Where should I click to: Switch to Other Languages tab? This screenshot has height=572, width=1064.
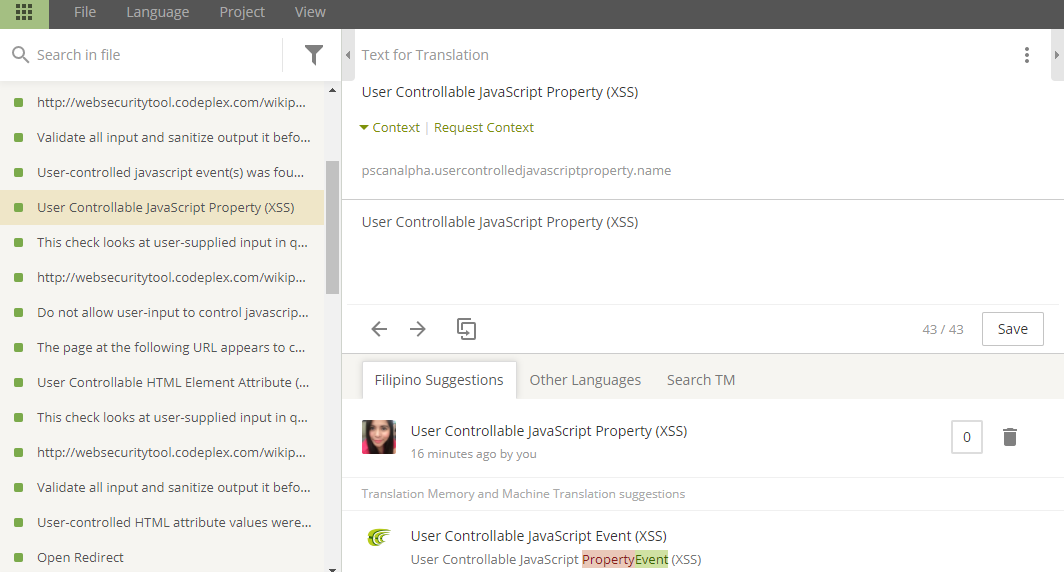[585, 380]
